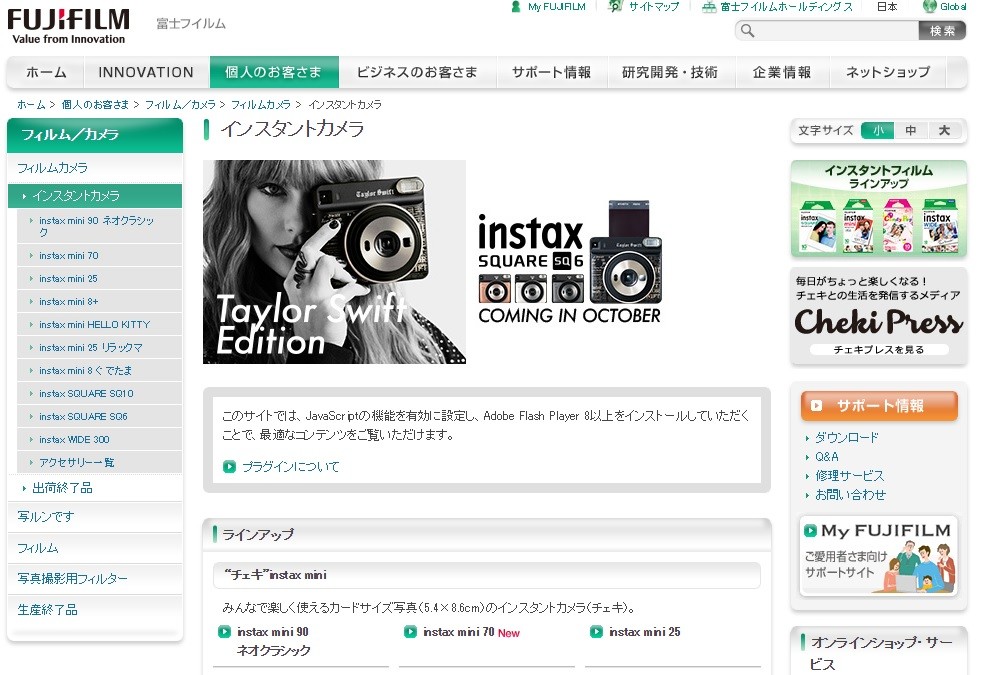The image size is (983, 675).
Task: Click green arrow icon beside instax mini 25
Action: tap(596, 632)
